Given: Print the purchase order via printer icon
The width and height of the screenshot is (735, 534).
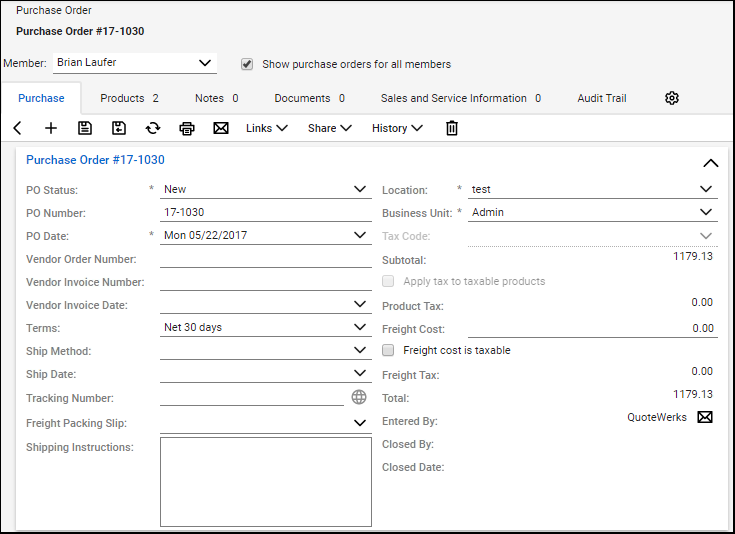Looking at the screenshot, I should point(186,128).
